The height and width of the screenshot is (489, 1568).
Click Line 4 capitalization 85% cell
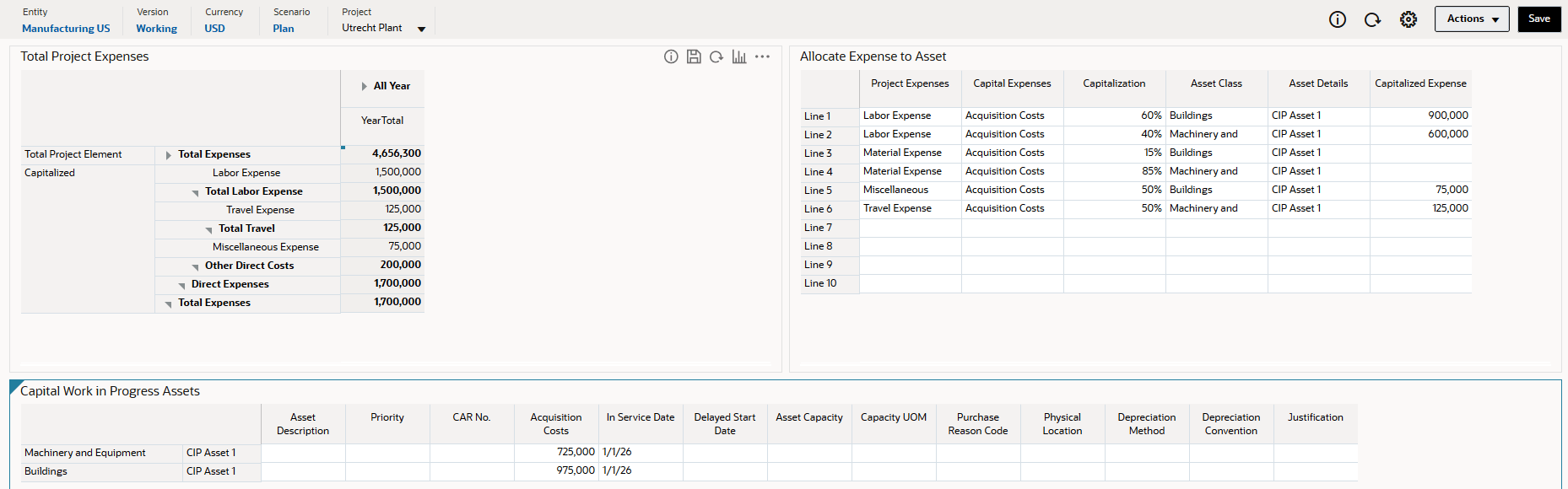(x=1115, y=171)
